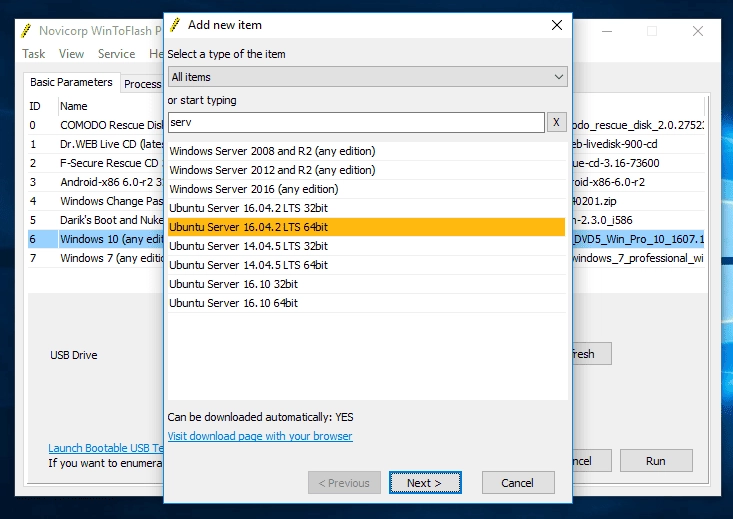This screenshot has height=519, width=733.
Task: Click the windows_7_professional file path cell
Action: point(638,258)
